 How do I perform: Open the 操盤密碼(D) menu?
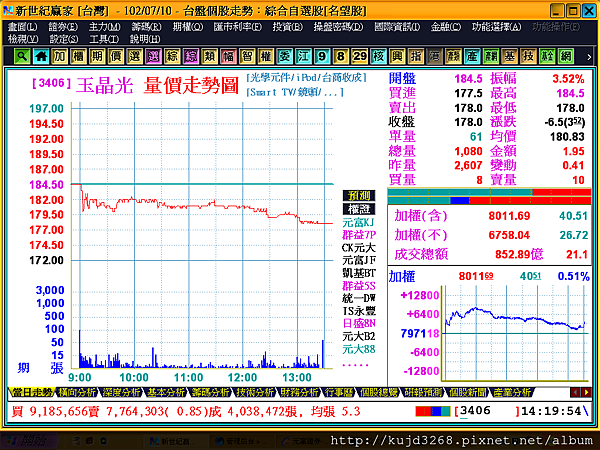point(338,27)
